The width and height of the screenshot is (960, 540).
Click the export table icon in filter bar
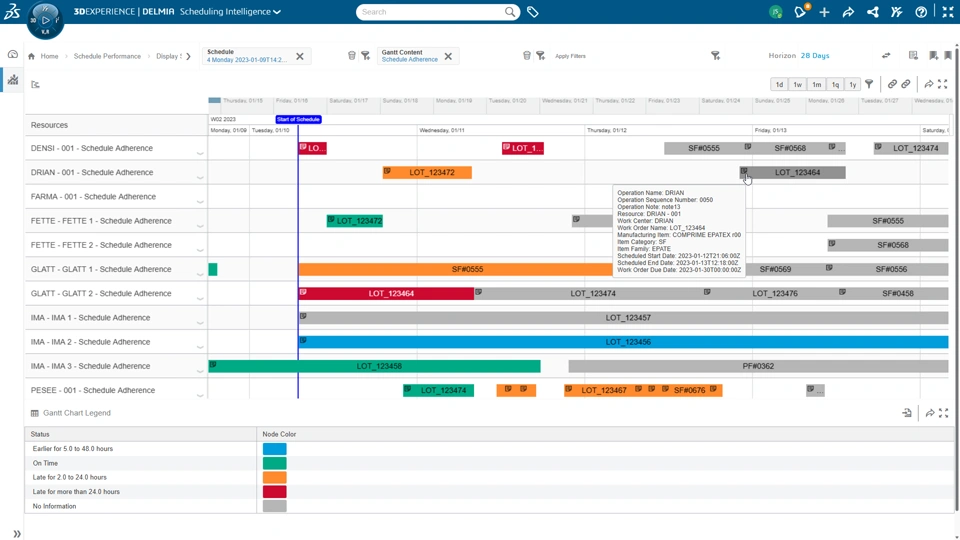913,56
